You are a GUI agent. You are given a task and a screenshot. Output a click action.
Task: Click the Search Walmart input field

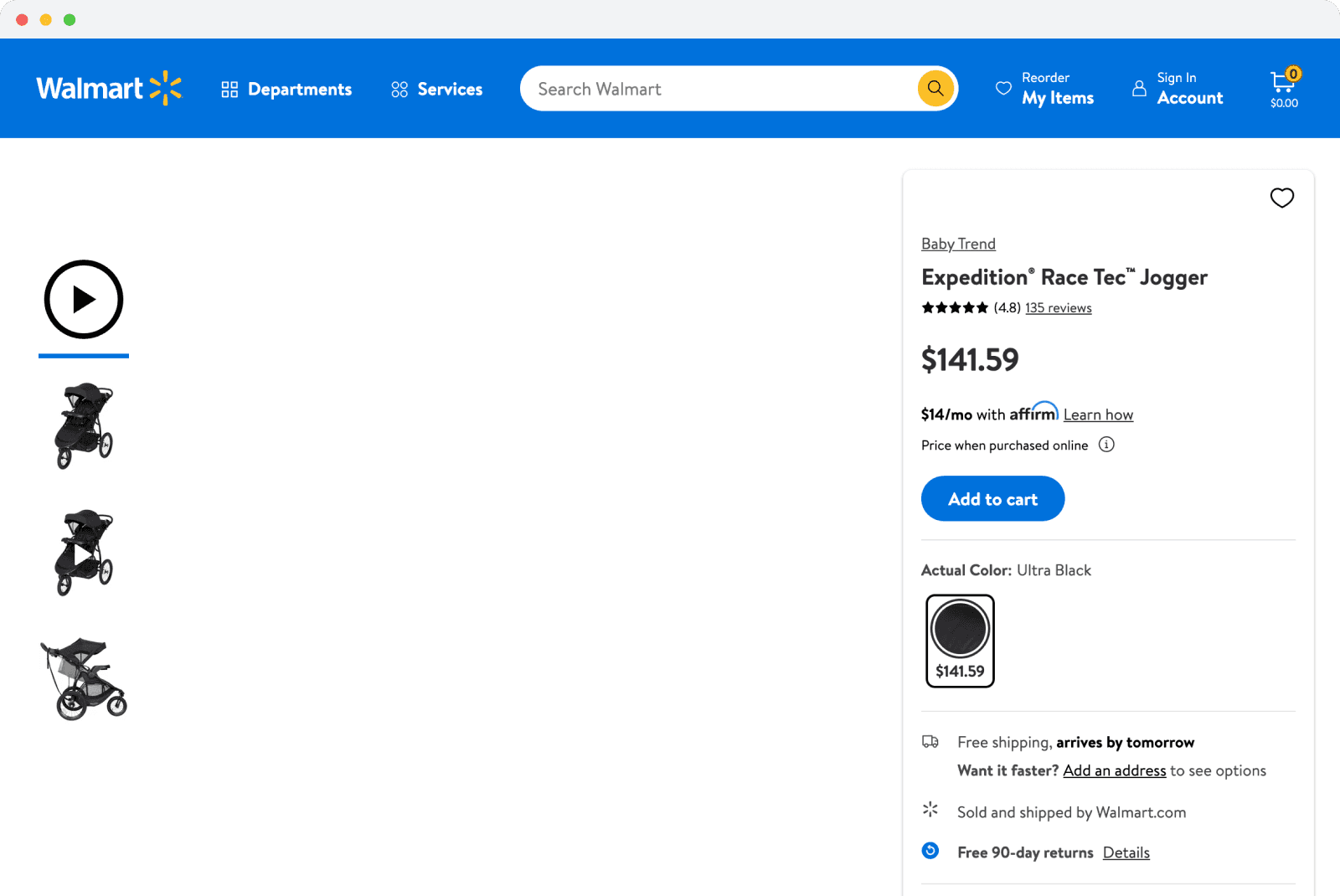[x=720, y=88]
